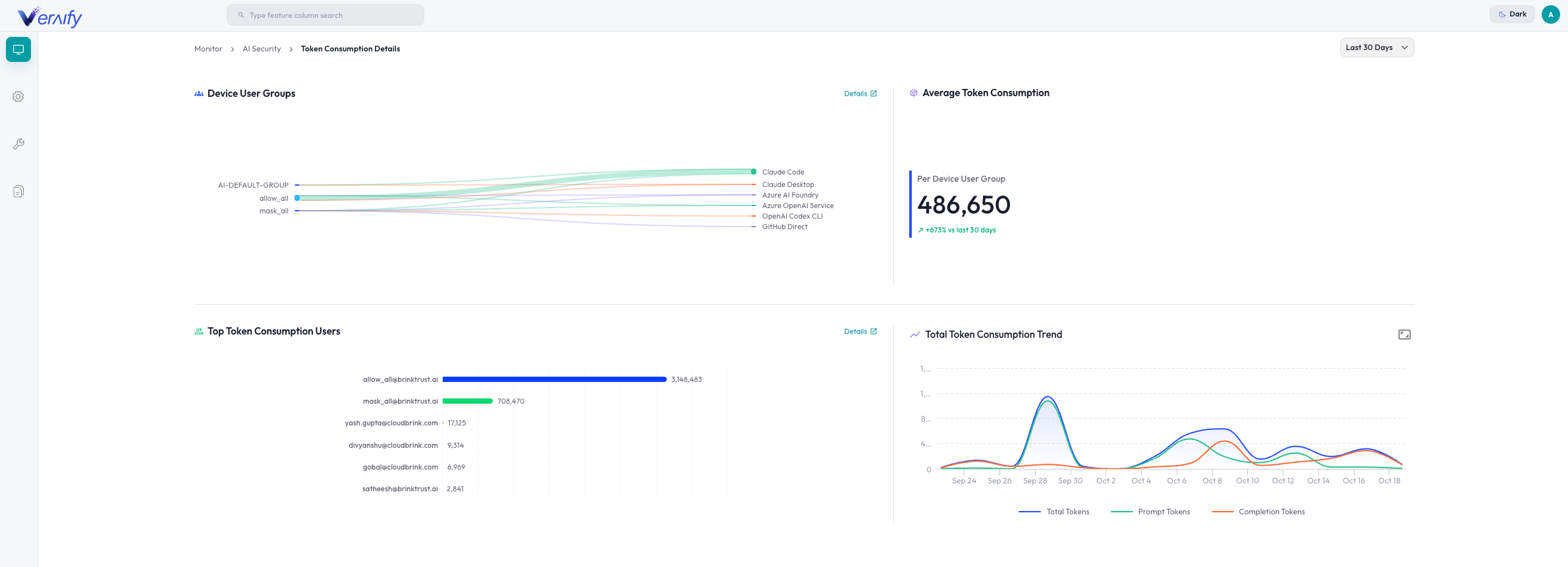Toggle Total Tokens legend series
The image size is (1568, 567).
point(1054,512)
